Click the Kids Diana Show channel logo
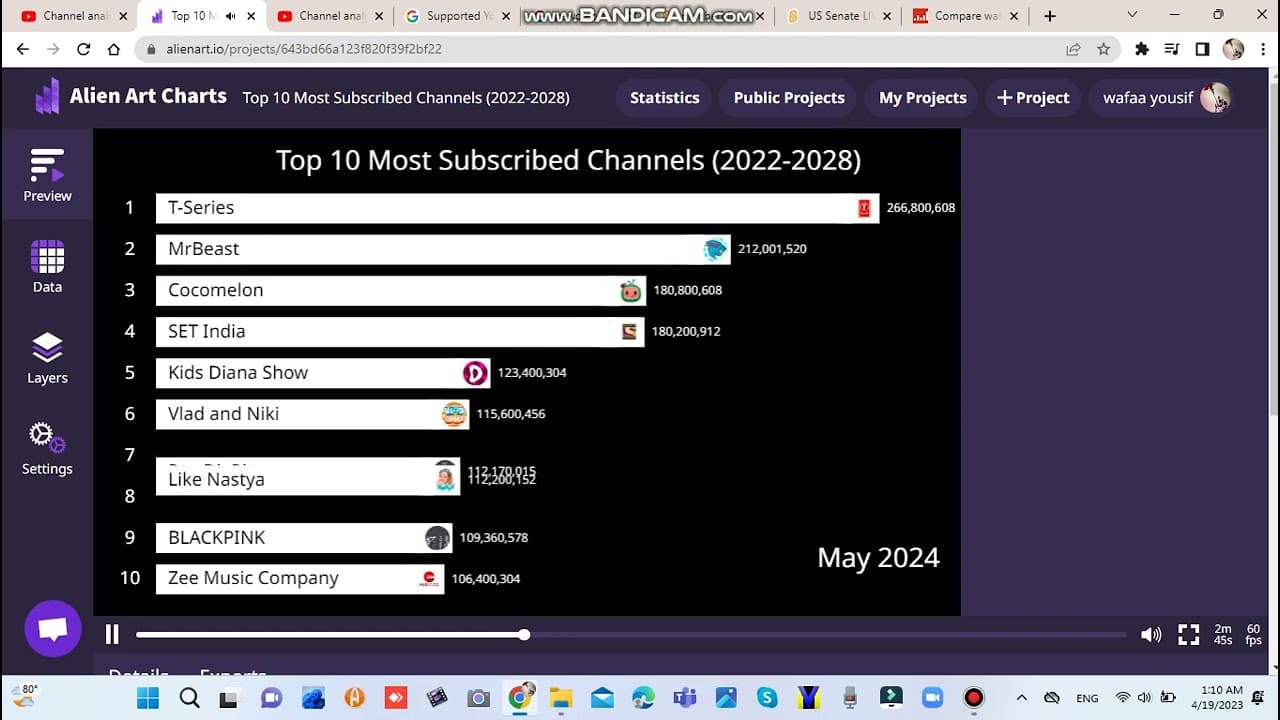Image resolution: width=1280 pixels, height=720 pixels. tap(475, 373)
